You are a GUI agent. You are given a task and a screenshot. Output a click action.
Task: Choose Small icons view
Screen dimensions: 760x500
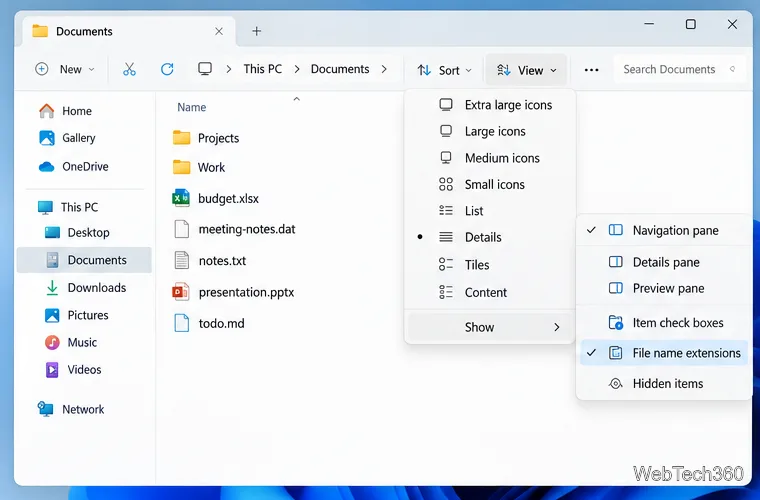(x=490, y=185)
